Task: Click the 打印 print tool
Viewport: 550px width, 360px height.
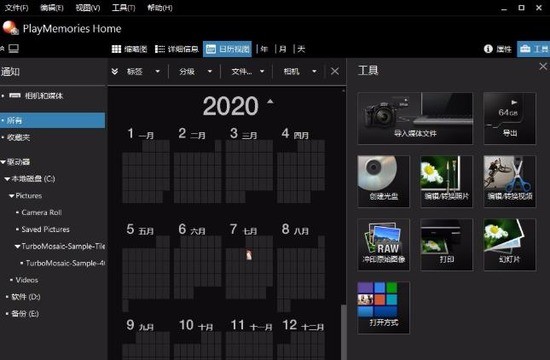Action: point(447,244)
